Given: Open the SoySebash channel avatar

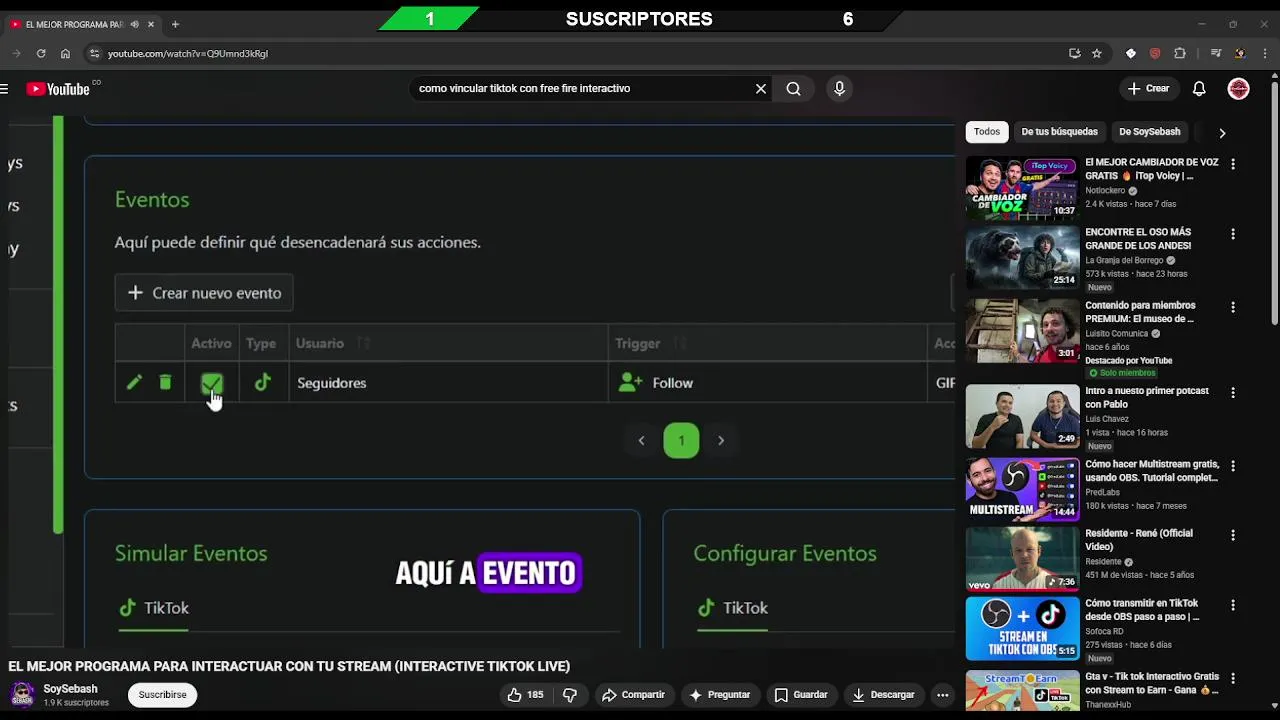Looking at the screenshot, I should tap(22, 694).
